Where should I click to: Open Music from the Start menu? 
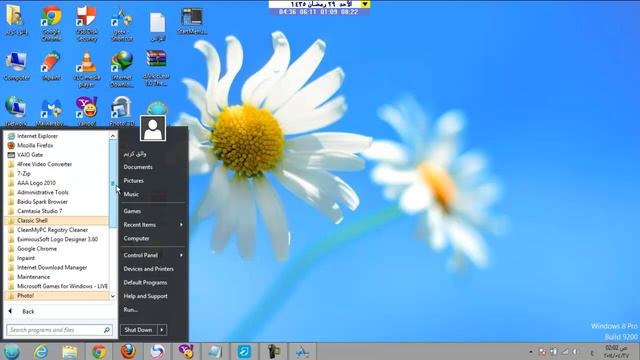[131, 194]
